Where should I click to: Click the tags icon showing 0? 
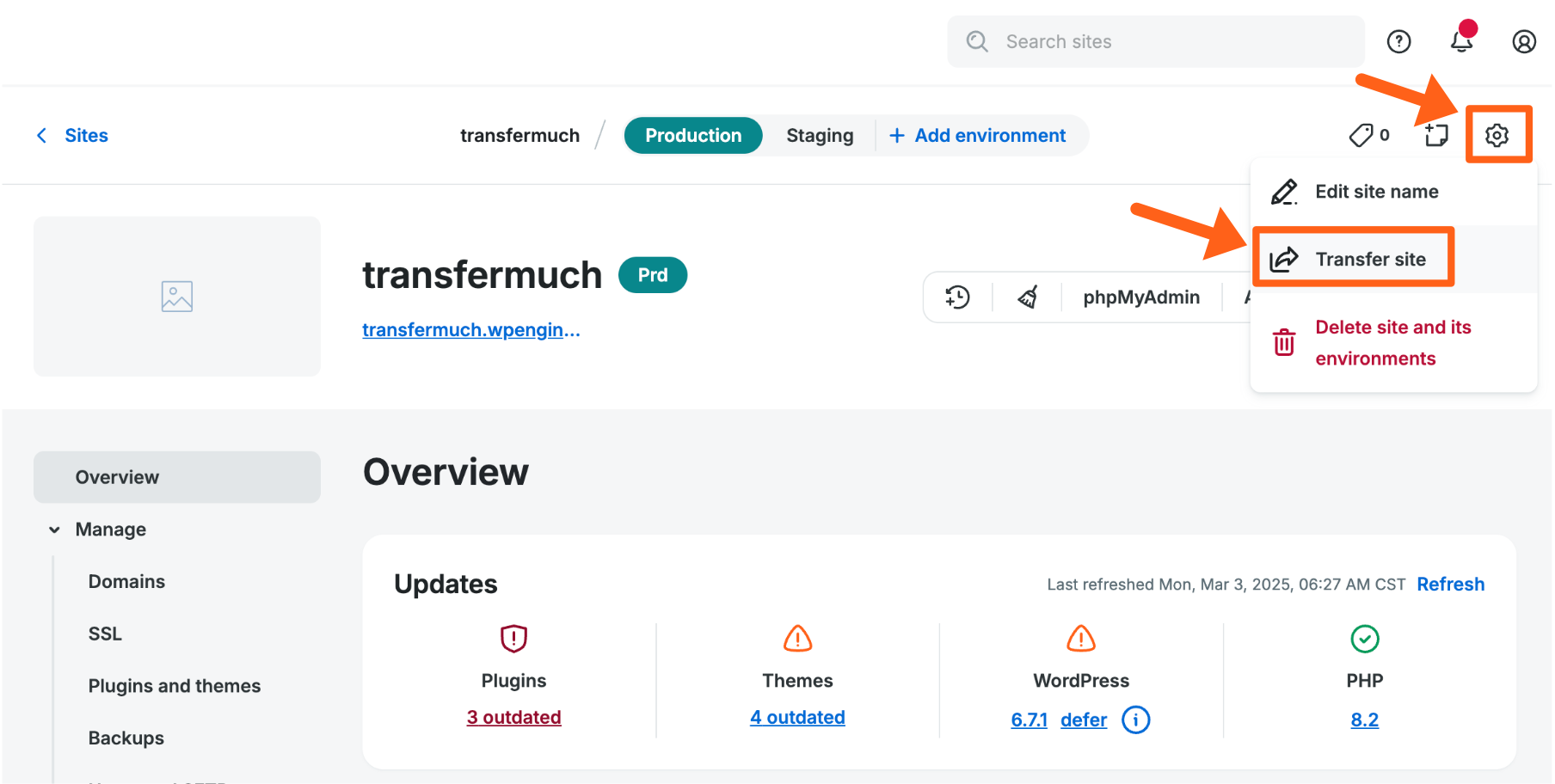(x=1368, y=135)
